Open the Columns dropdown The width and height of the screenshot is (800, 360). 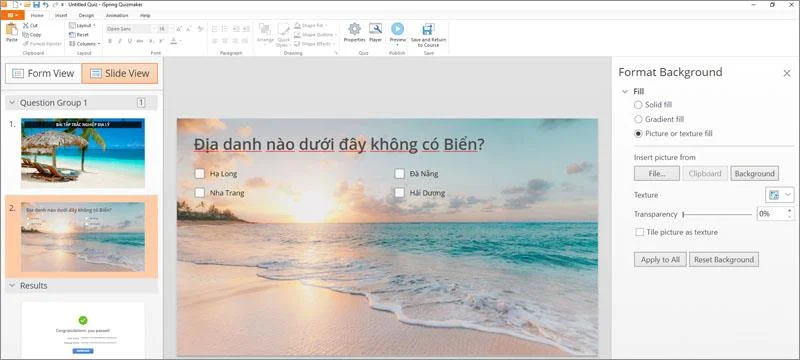point(85,44)
